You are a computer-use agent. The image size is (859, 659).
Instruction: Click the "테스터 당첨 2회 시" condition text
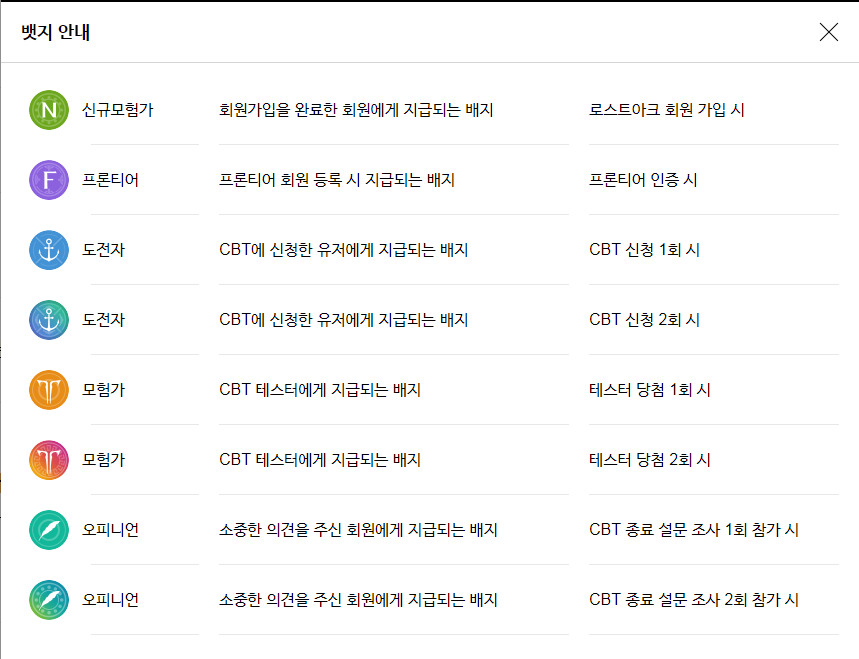tap(650, 460)
